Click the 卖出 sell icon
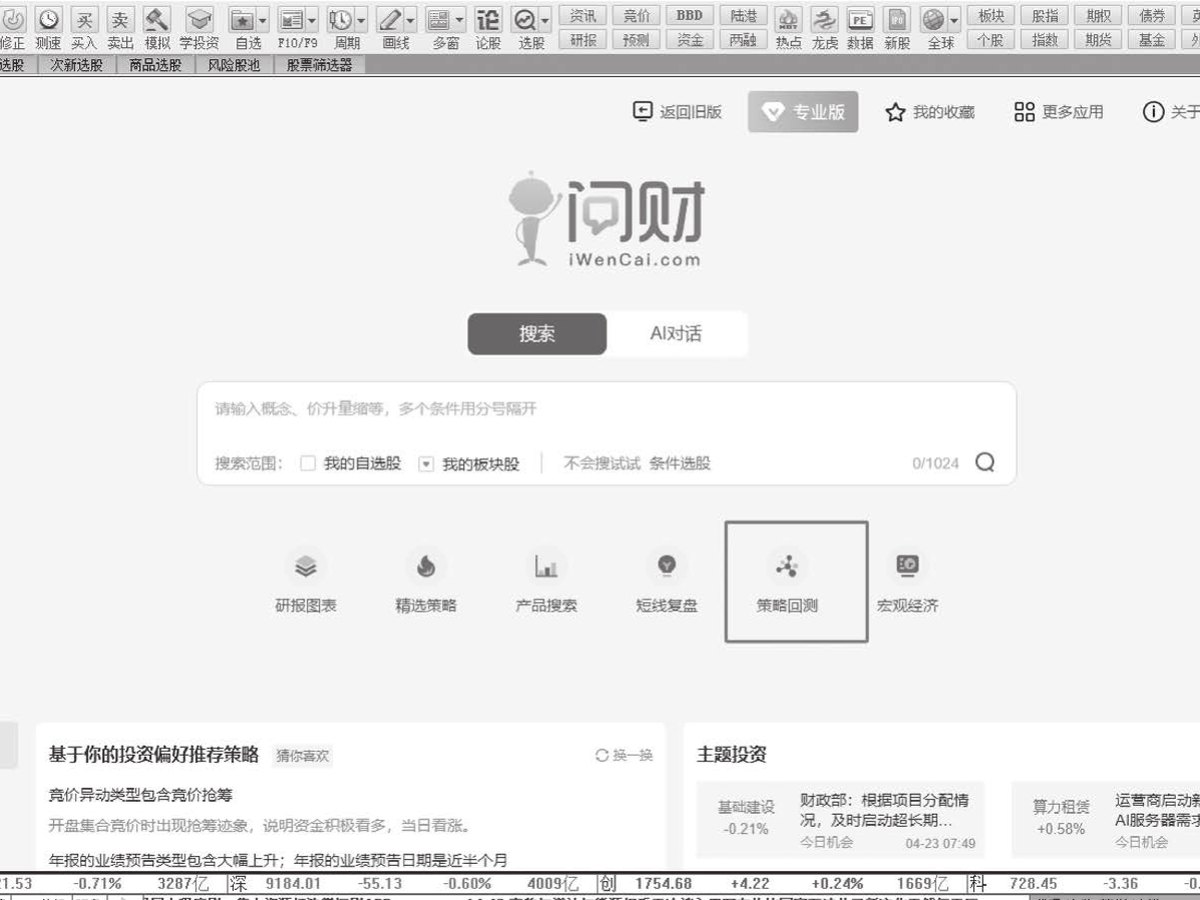This screenshot has width=1200, height=900. pos(120,19)
